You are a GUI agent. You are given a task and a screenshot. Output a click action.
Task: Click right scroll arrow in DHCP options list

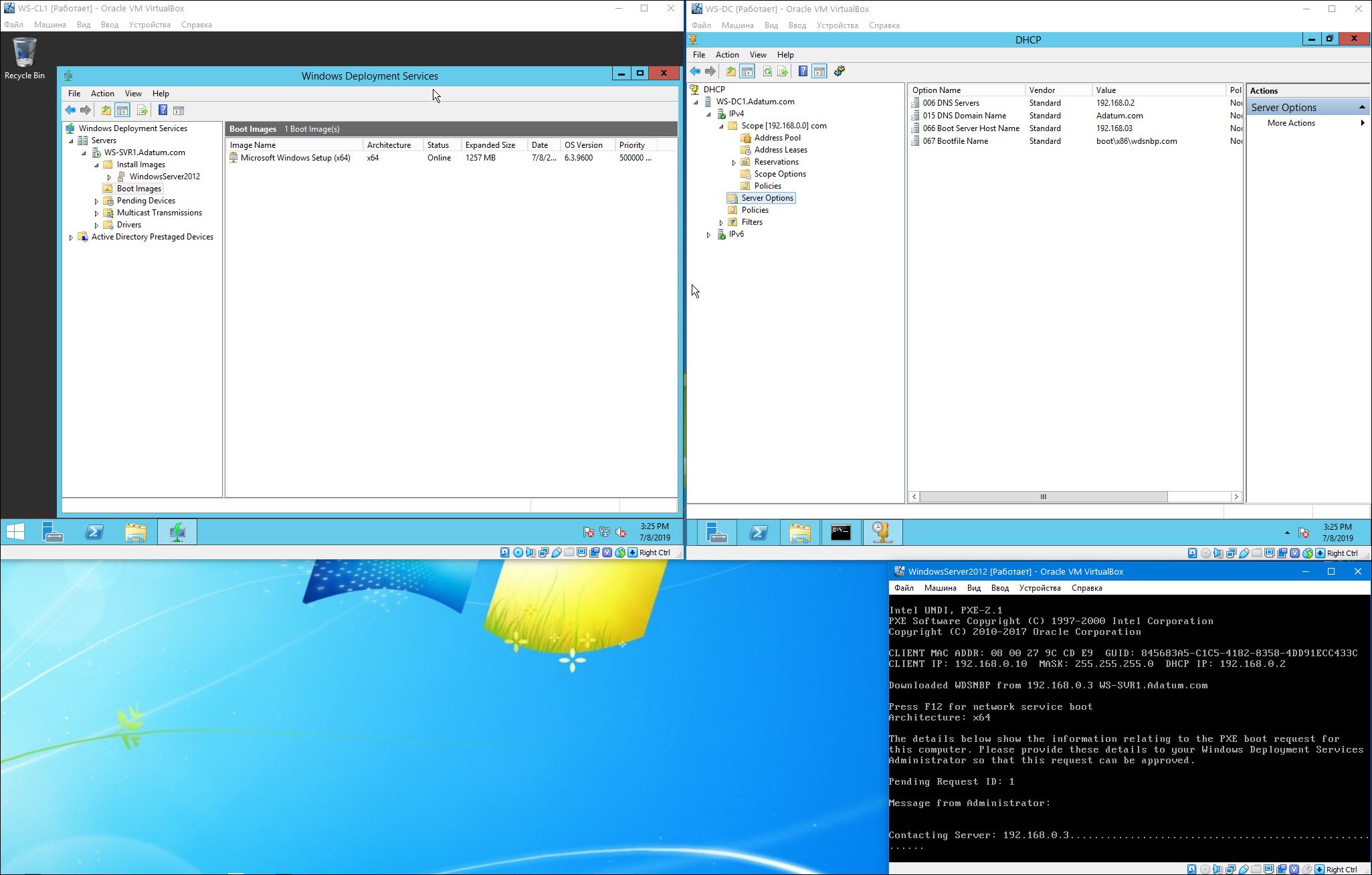click(1236, 497)
